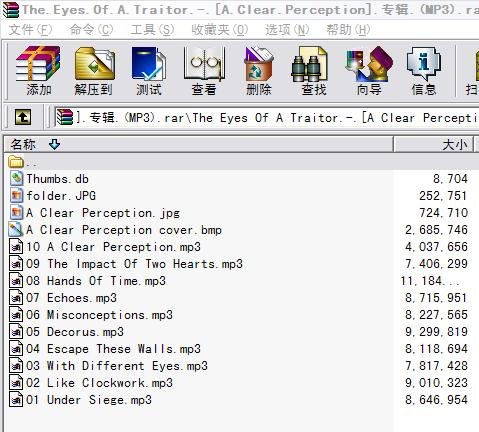Open the Help (帮助) menu
Screen dimensions: 479x432
point(348,30)
